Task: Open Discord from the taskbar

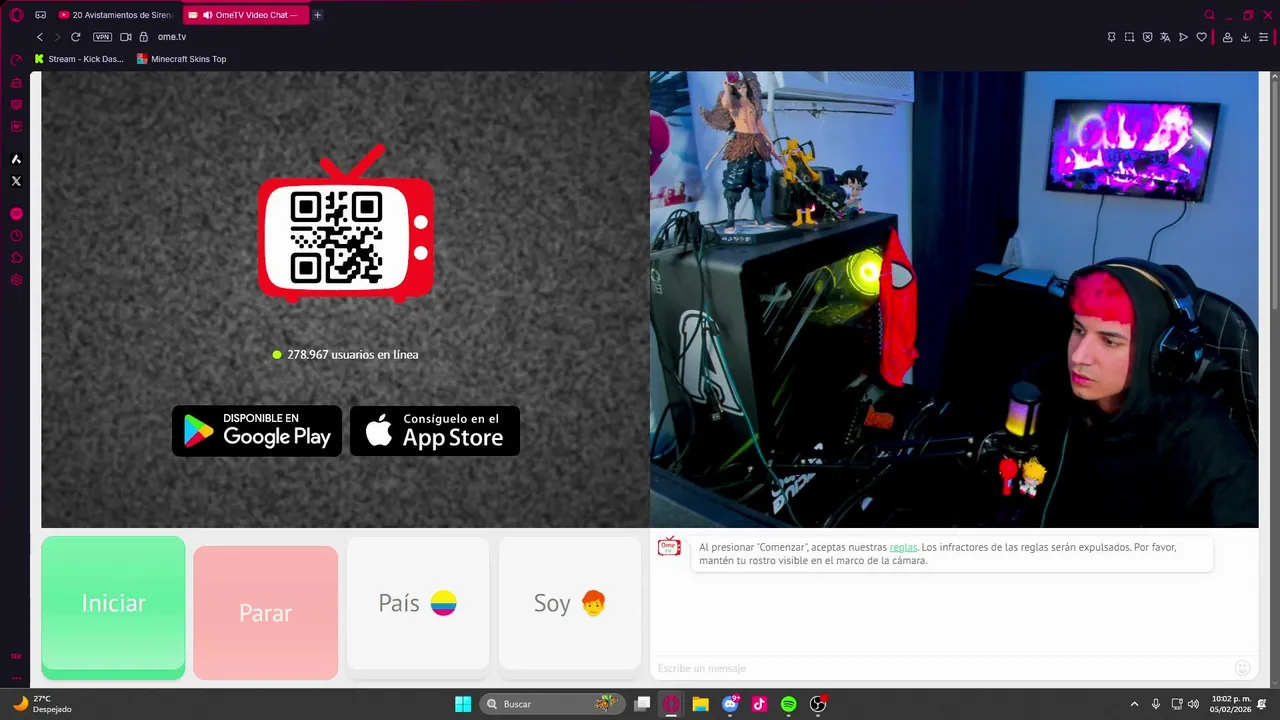Action: tap(730, 704)
